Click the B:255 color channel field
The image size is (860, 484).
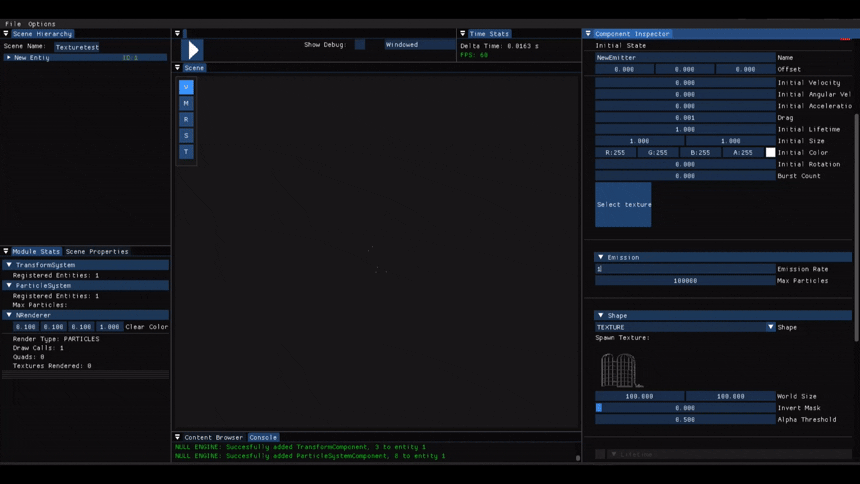coord(700,153)
